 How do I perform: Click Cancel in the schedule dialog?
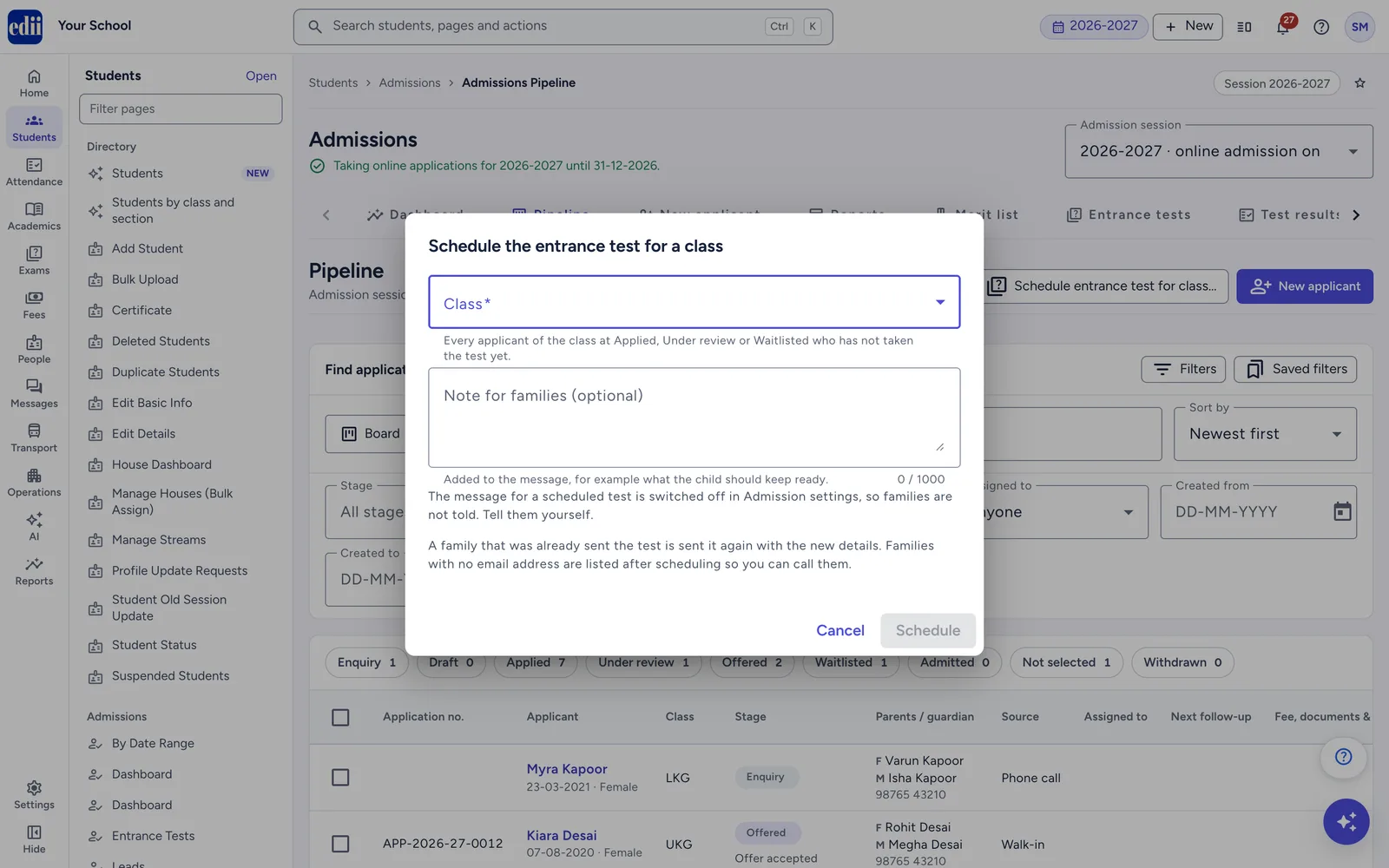coord(839,631)
